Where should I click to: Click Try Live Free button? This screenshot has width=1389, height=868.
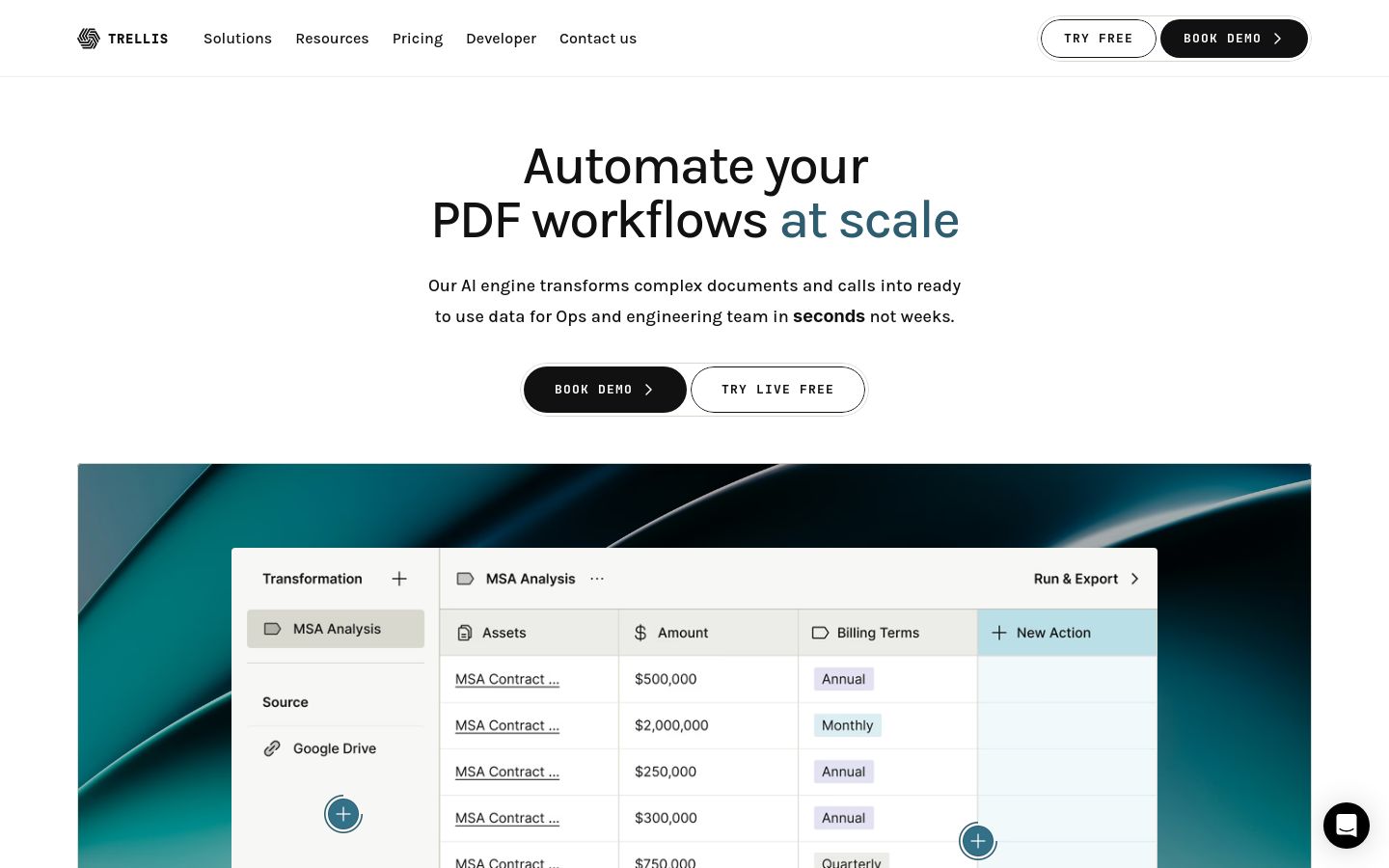(777, 390)
